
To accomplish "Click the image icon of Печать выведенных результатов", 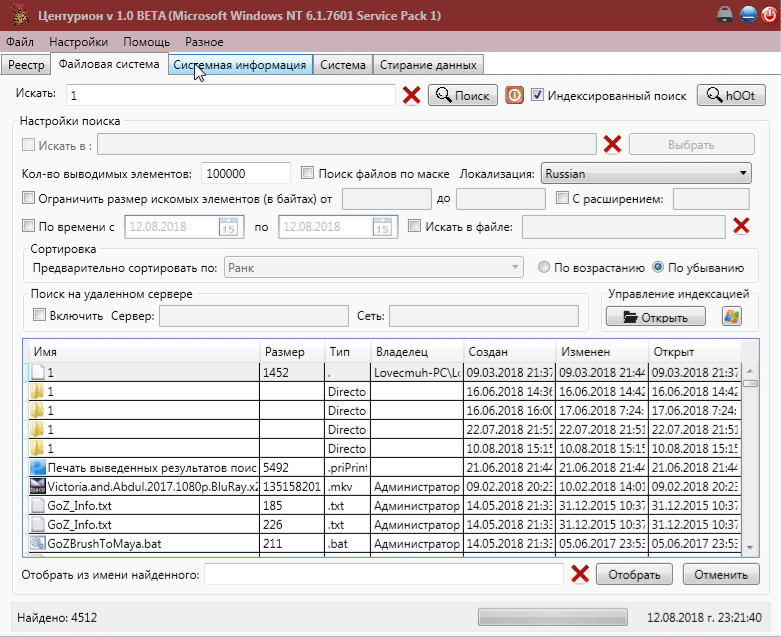I will coord(37,467).
